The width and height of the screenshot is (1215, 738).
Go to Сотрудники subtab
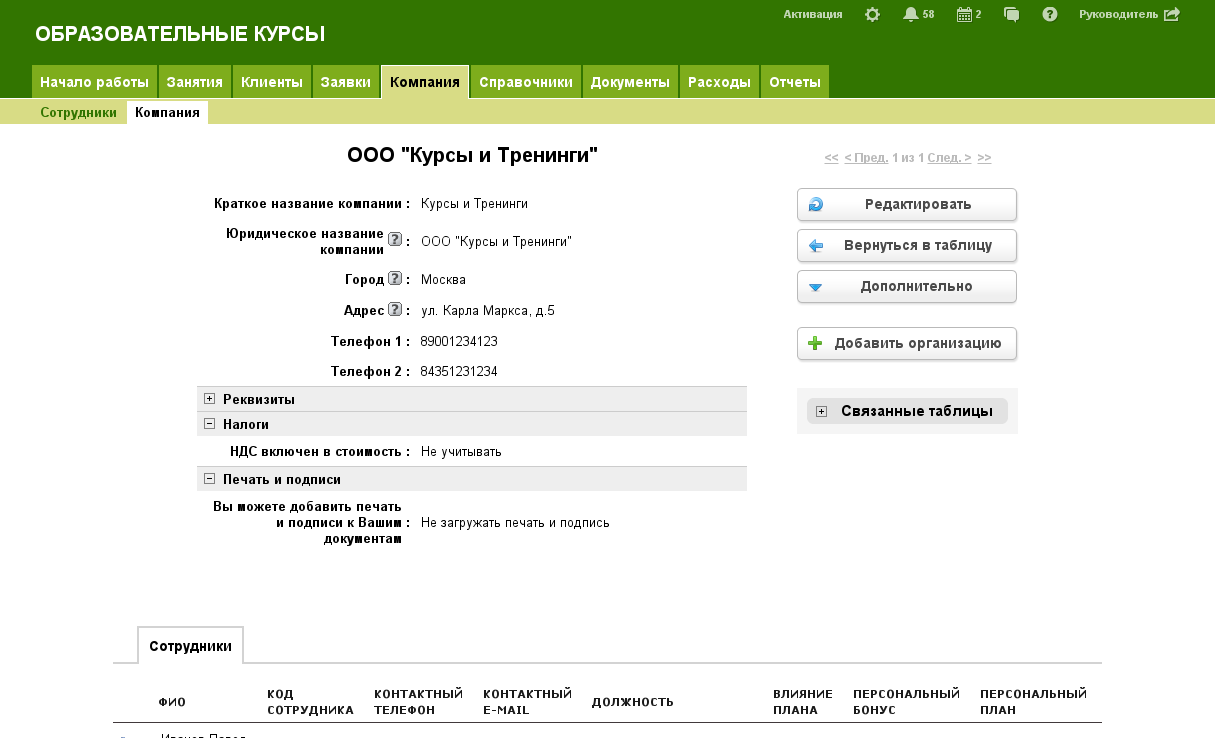point(79,113)
